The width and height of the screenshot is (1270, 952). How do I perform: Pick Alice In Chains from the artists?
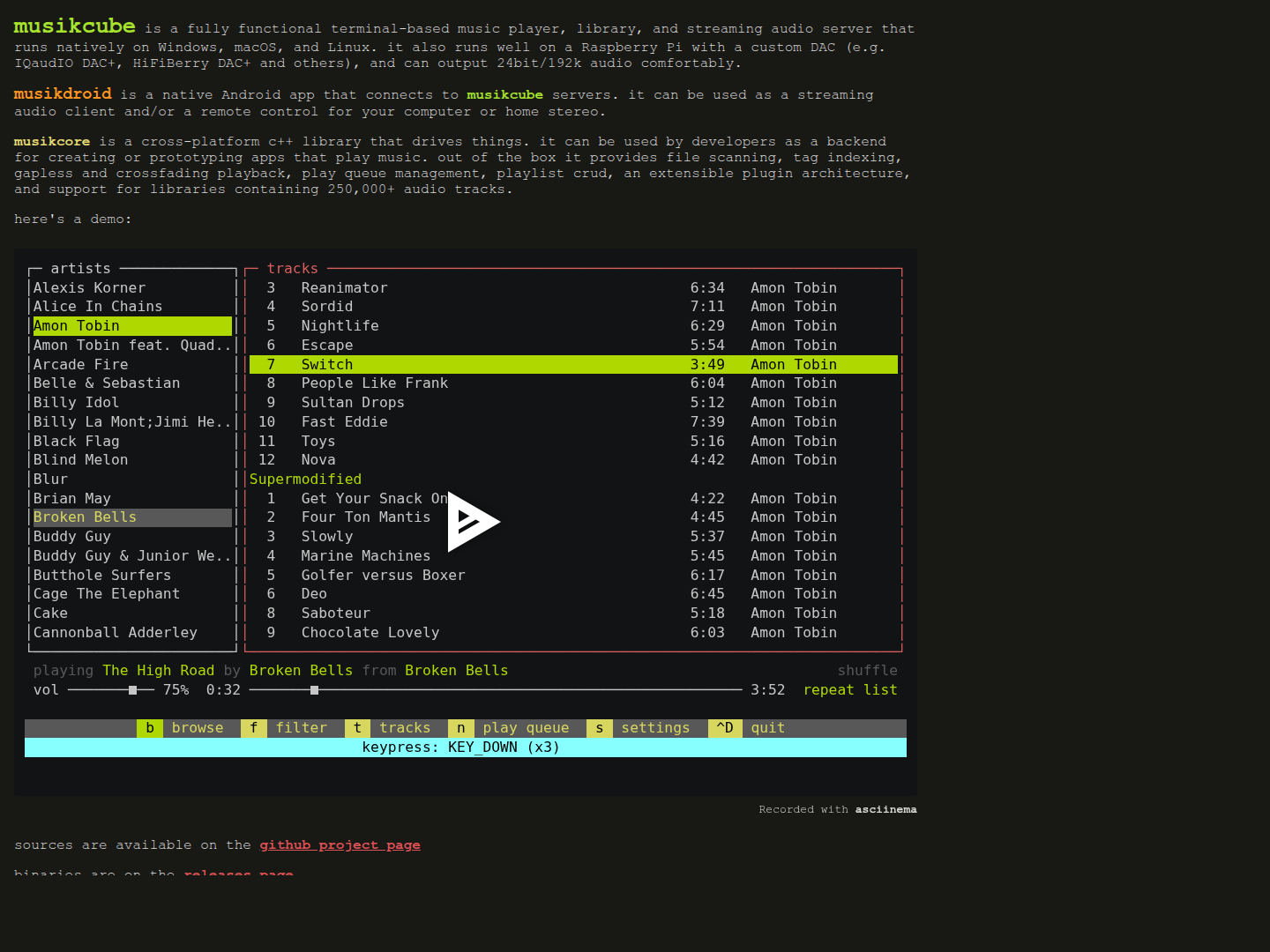[132, 307]
